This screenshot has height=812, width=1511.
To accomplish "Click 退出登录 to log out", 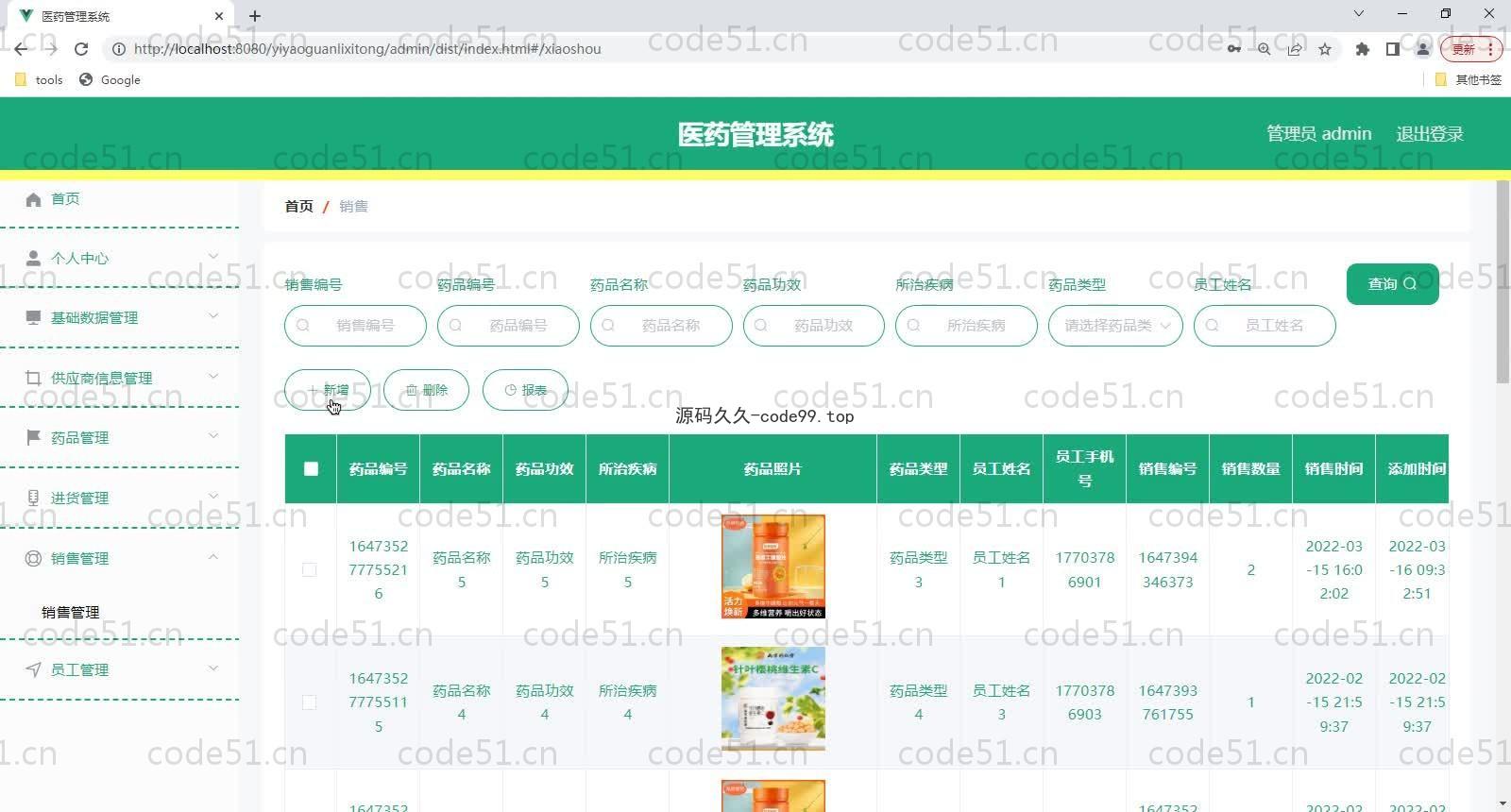I will pyautogui.click(x=1430, y=134).
